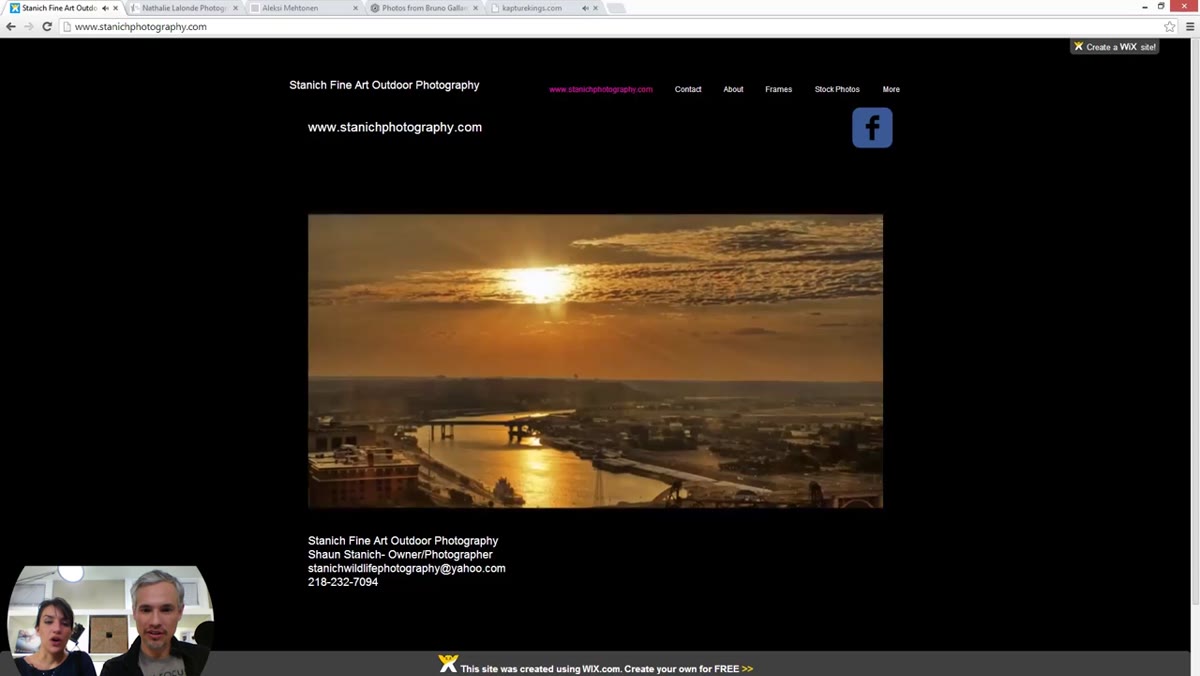Open the pink www.stanichphotography.com nav link
The height and width of the screenshot is (676, 1200).
click(601, 89)
